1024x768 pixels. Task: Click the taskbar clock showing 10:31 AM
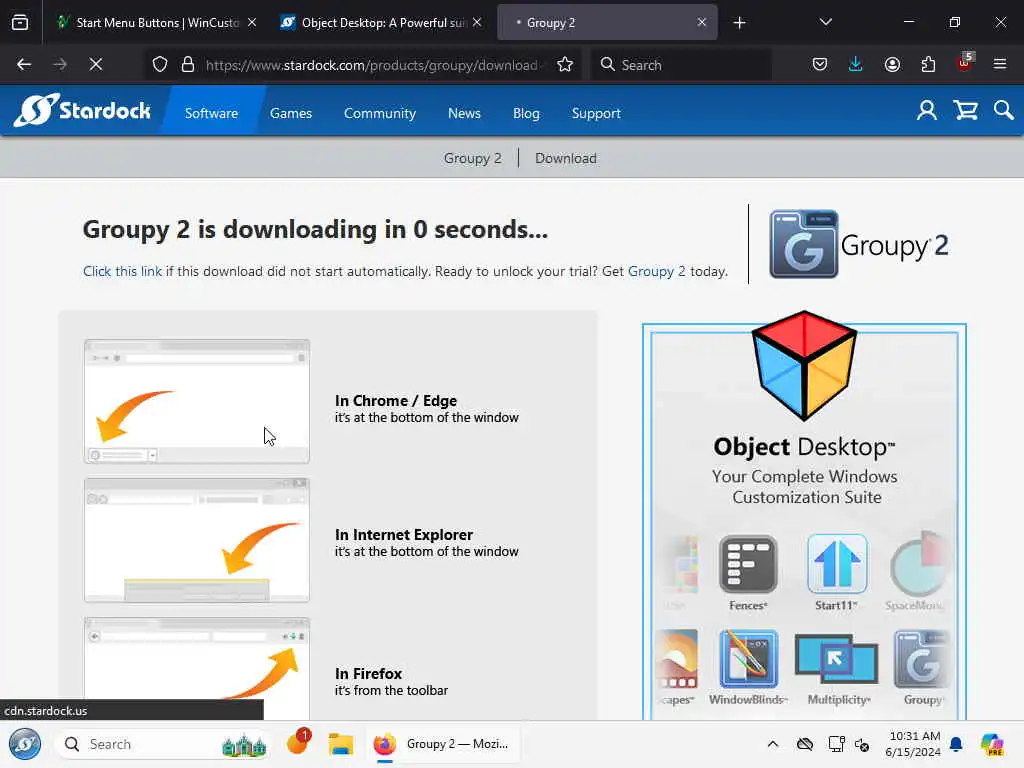[x=913, y=744]
